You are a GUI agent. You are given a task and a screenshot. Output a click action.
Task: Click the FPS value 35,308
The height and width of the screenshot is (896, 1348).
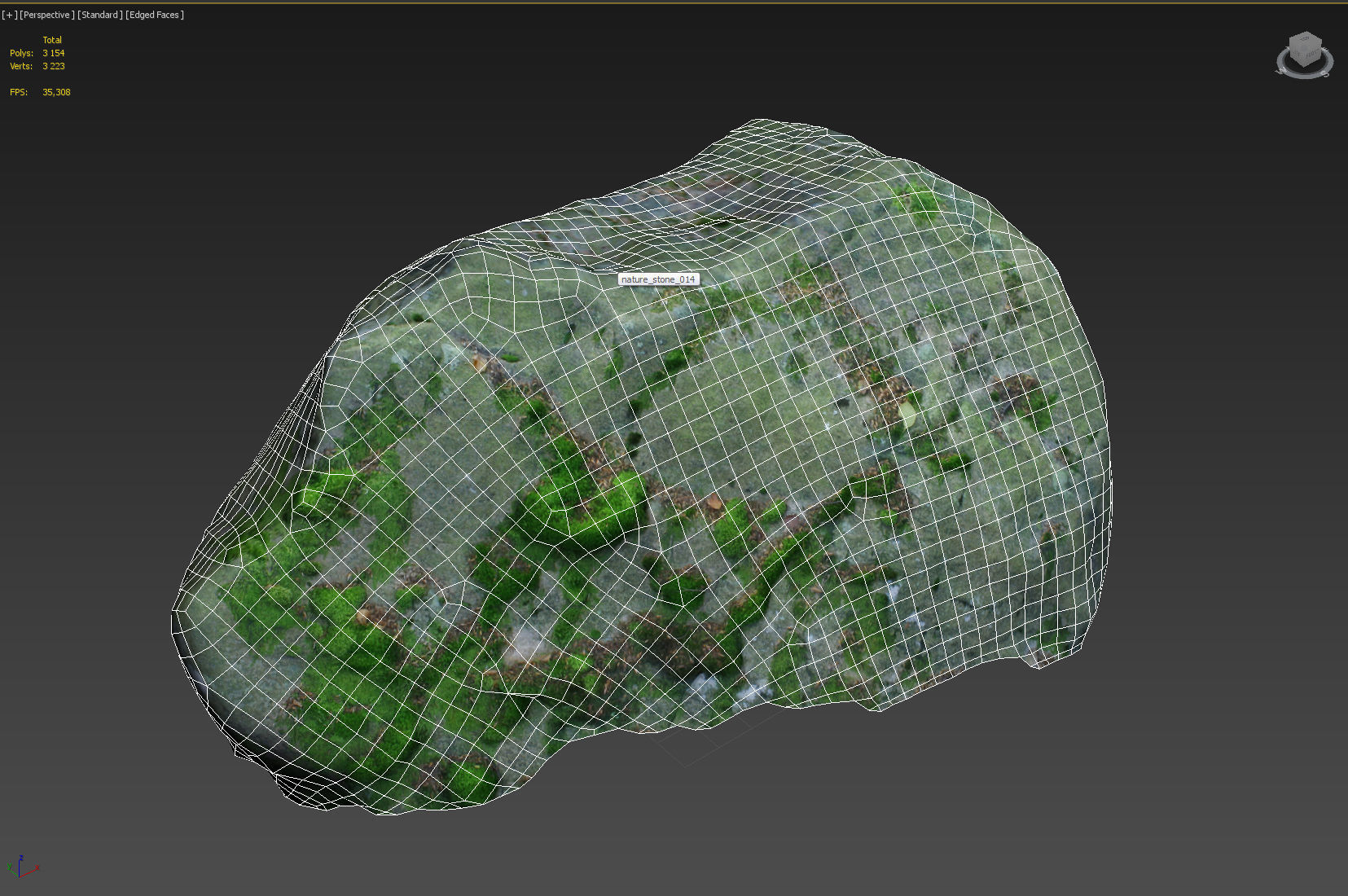(x=56, y=92)
